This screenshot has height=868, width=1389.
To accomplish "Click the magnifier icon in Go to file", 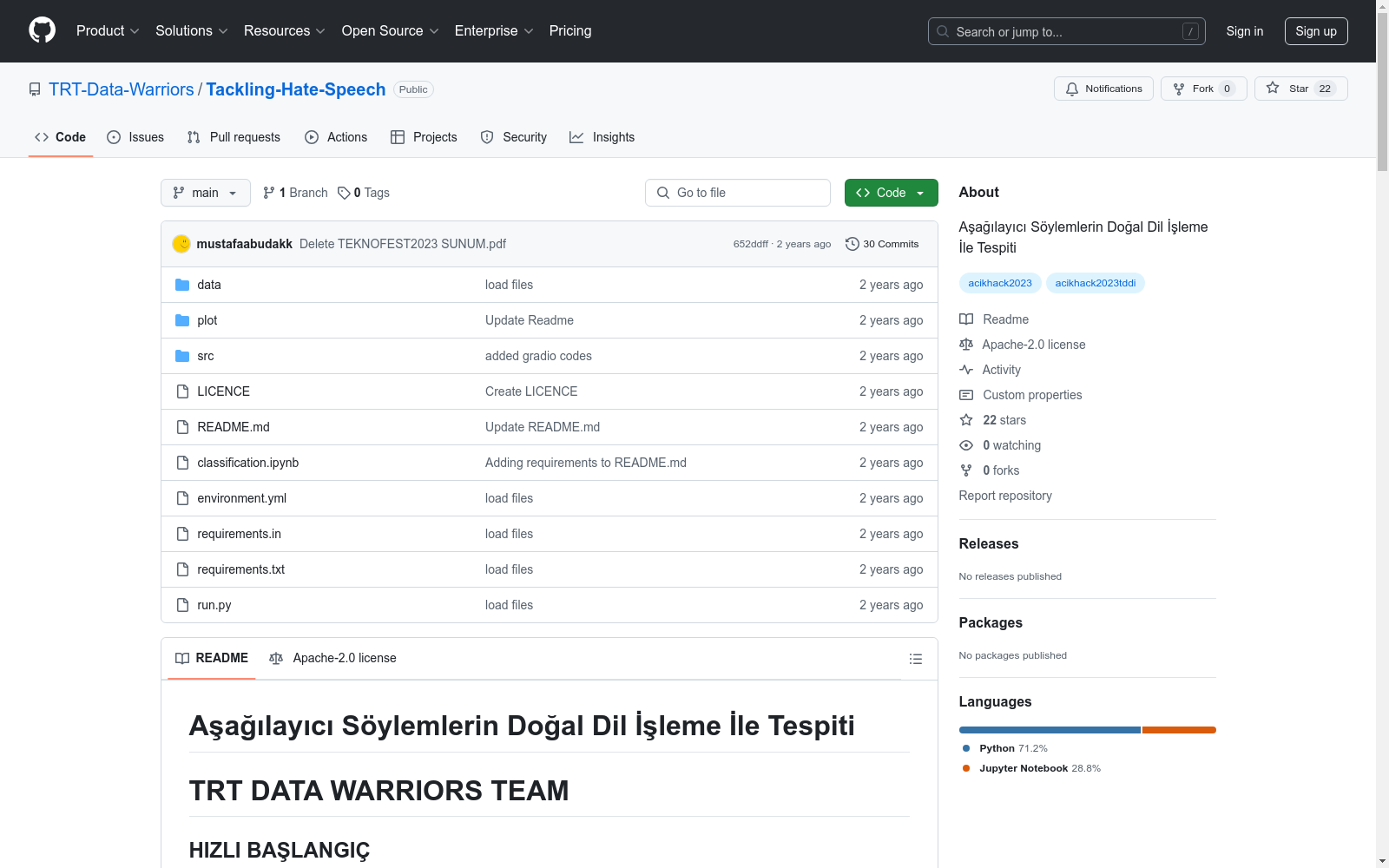I will pos(663,193).
